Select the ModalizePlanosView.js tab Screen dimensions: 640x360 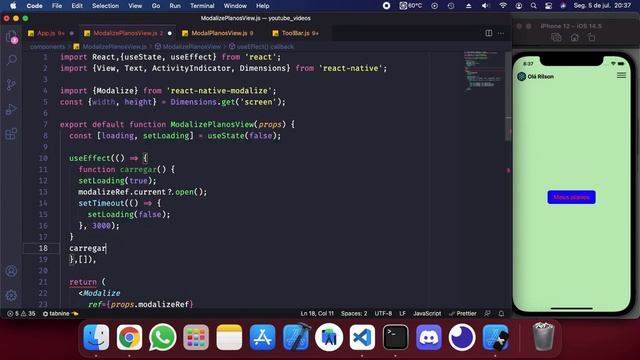click(x=128, y=33)
